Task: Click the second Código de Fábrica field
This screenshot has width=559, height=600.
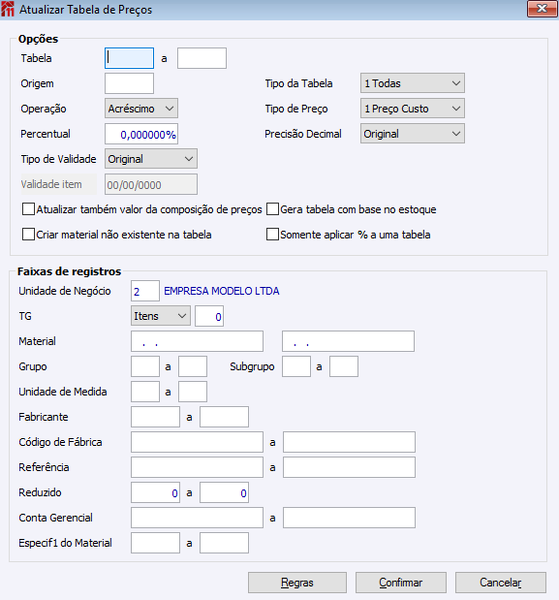Action: 349,442
